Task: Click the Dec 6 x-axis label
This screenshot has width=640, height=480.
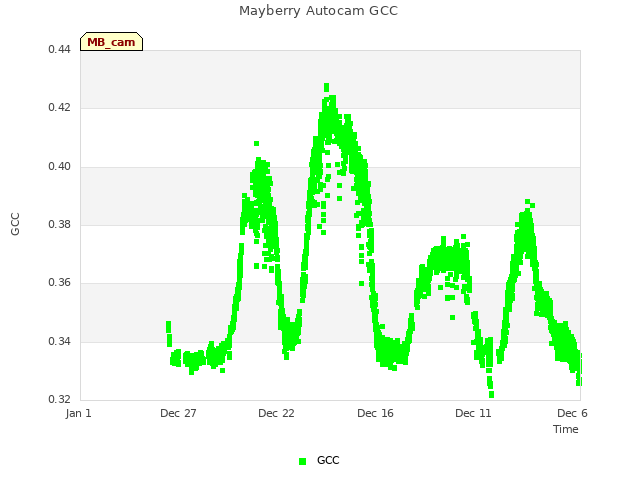Action: 572,413
